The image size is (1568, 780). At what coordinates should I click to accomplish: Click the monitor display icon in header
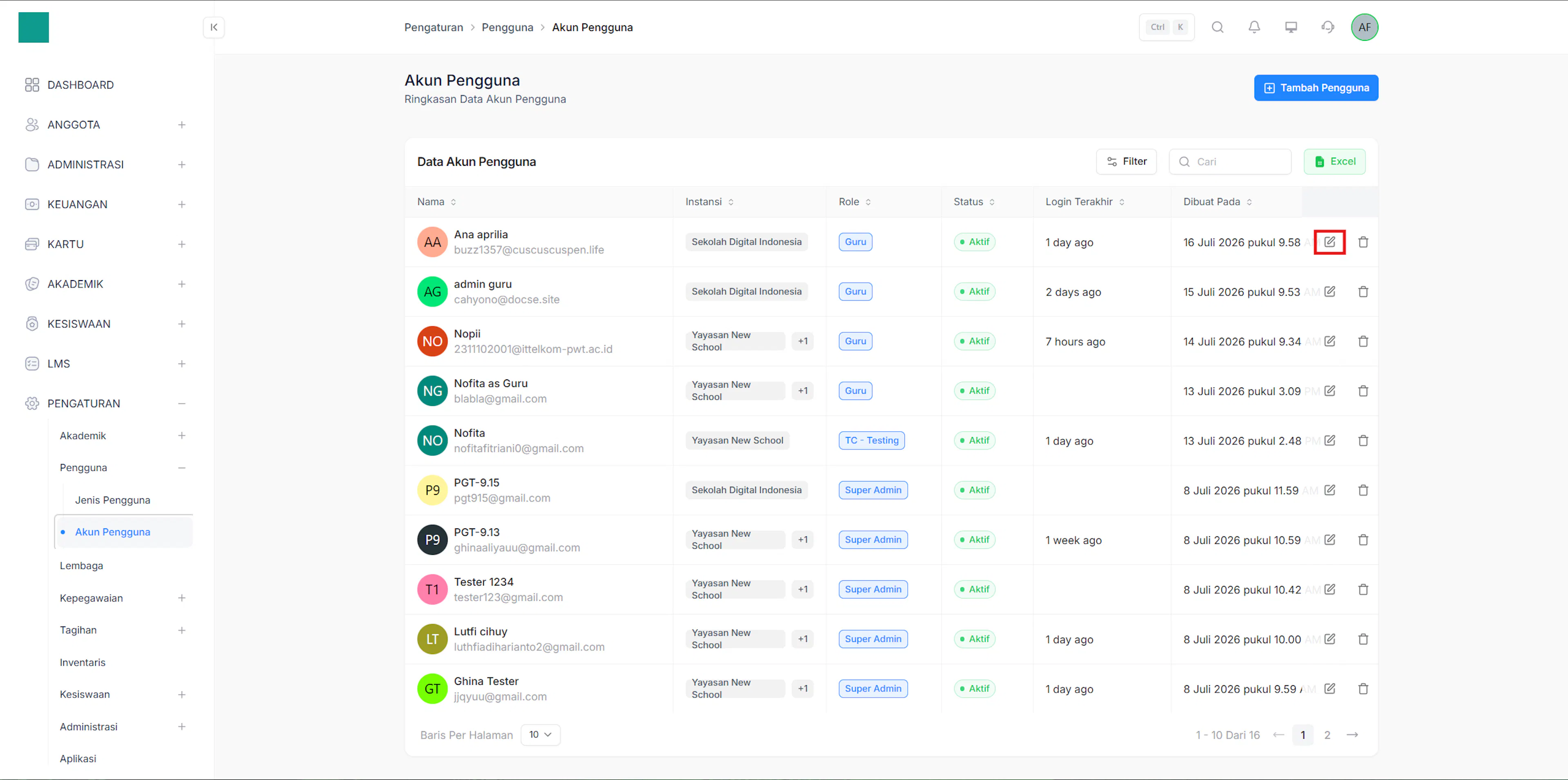pos(1291,27)
